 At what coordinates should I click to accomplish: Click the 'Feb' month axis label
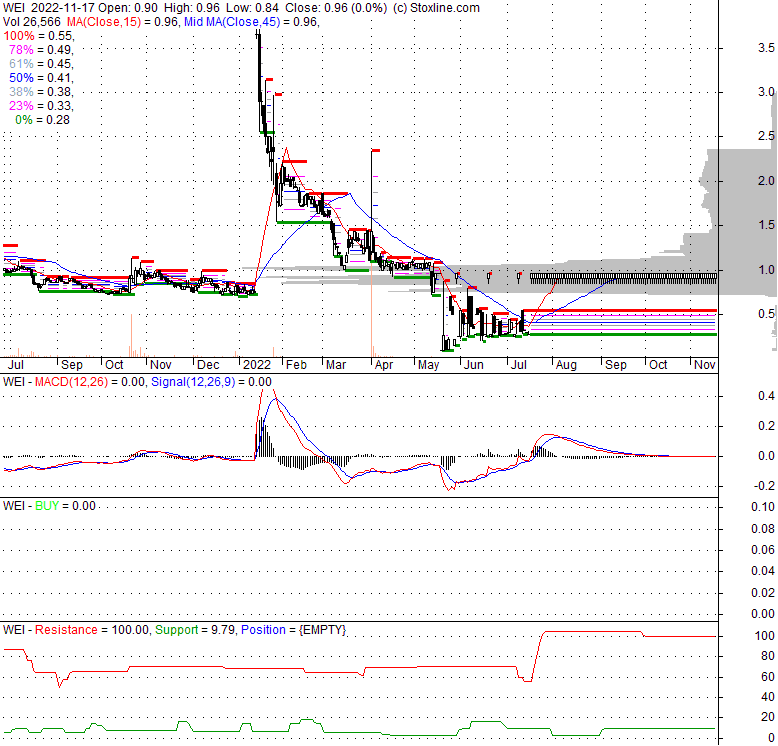click(296, 365)
